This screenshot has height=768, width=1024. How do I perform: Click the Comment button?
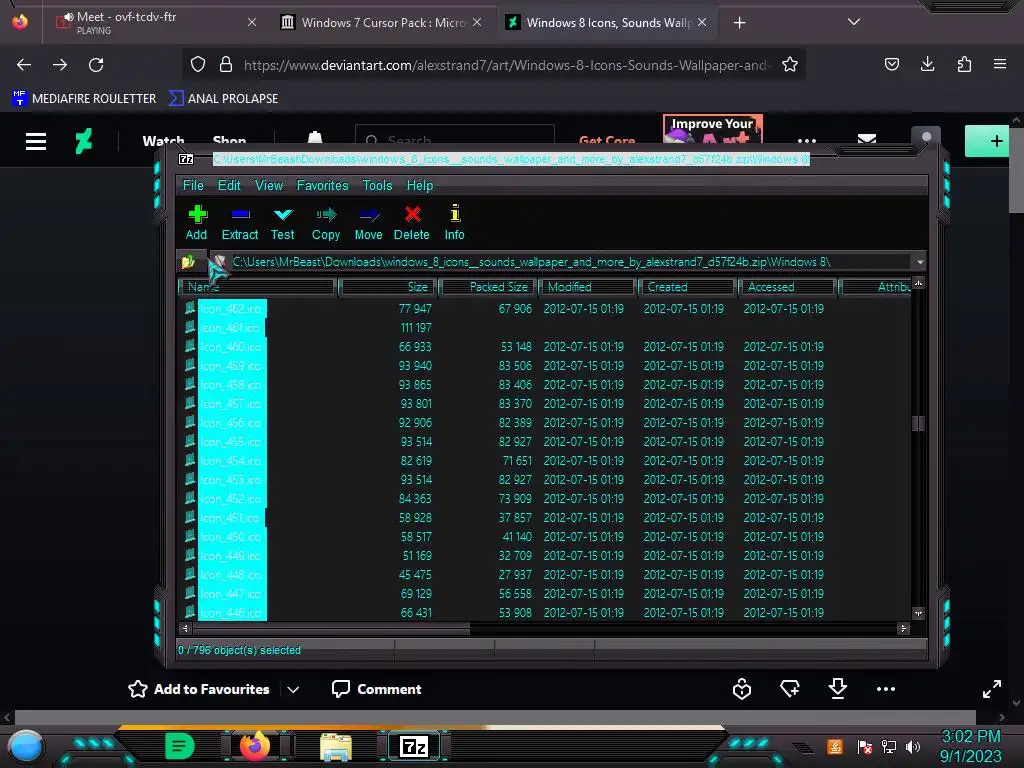pos(377,689)
